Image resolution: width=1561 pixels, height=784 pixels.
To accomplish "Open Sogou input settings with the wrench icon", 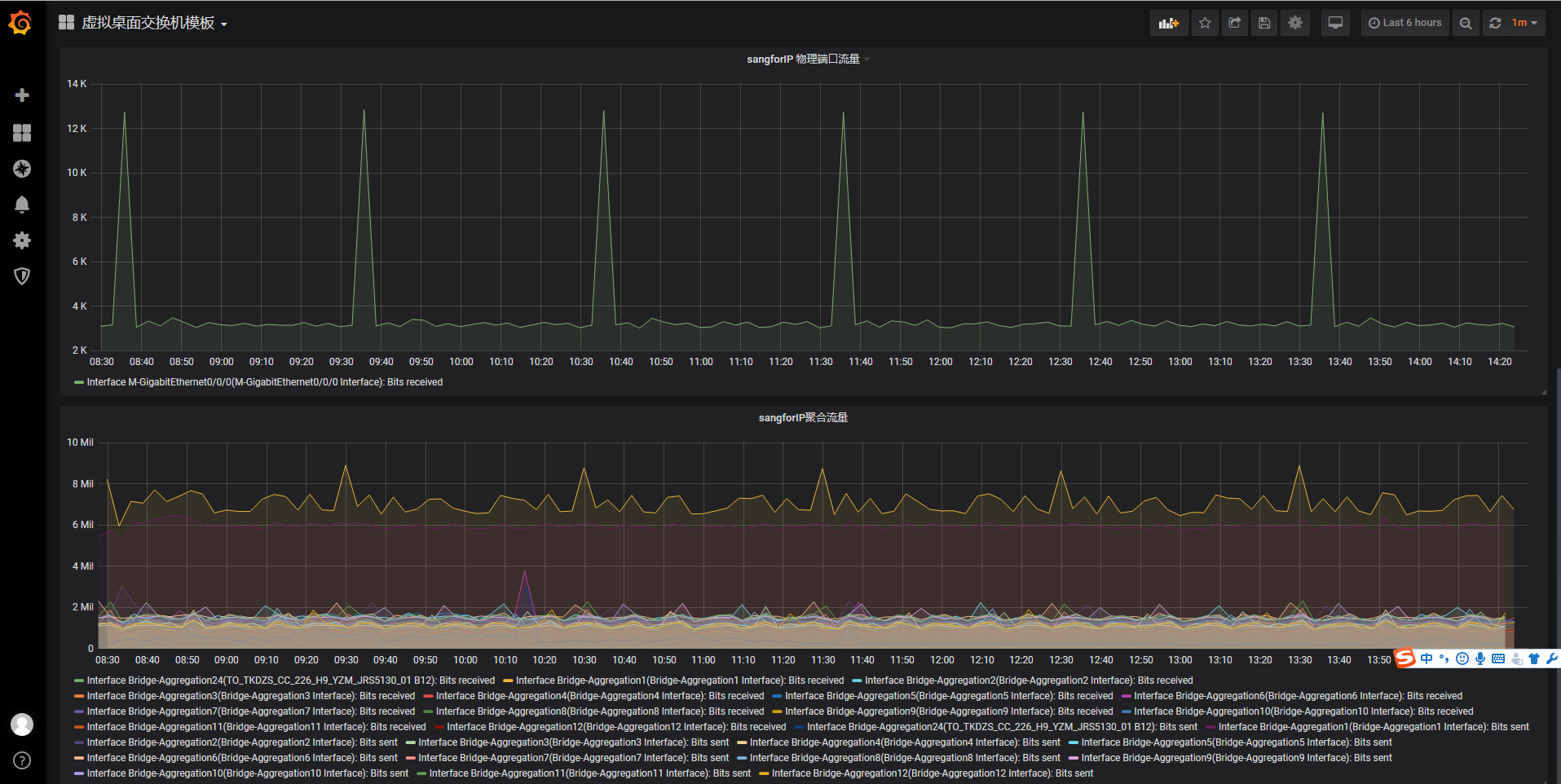I will click(1551, 658).
